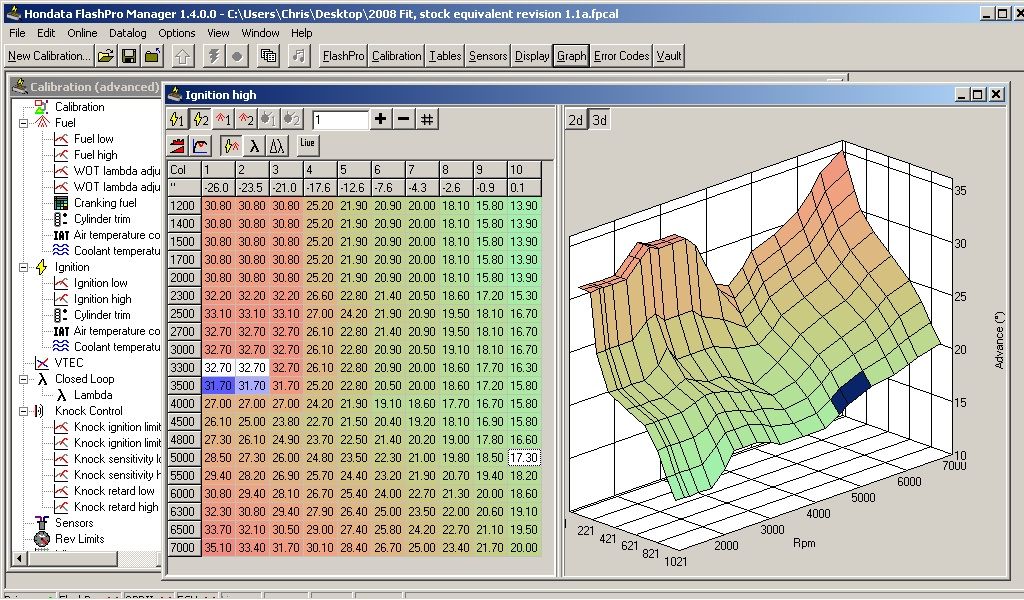1024x600 pixels.
Task: Click the New Calibration button
Action: [x=49, y=56]
